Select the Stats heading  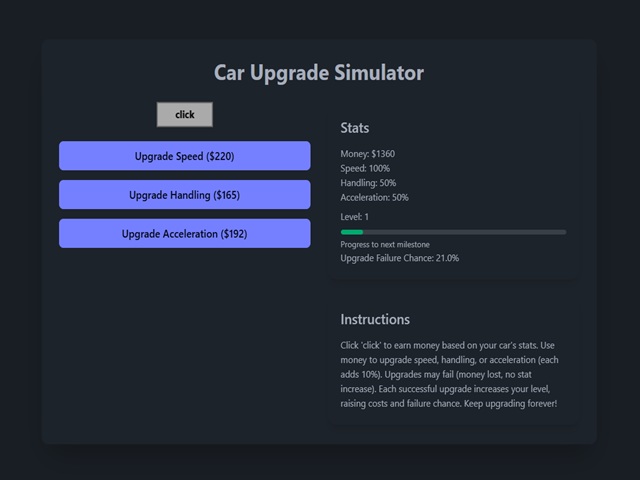tap(355, 128)
